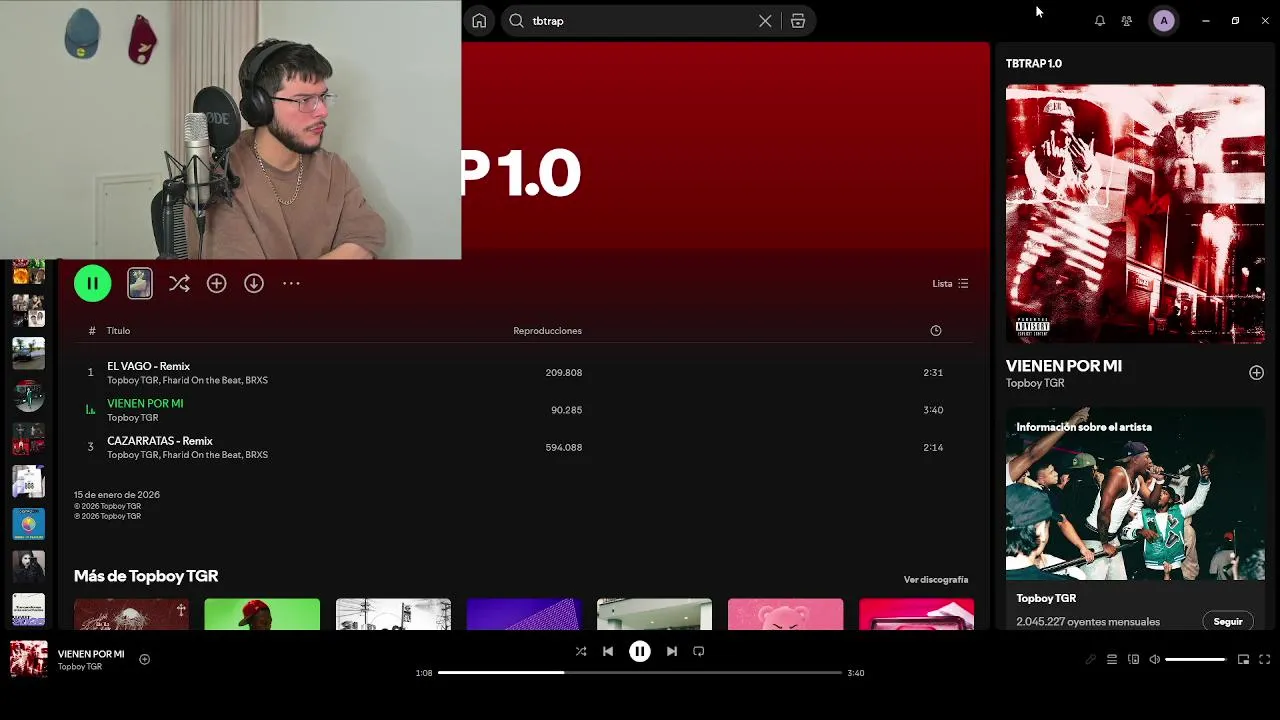Viewport: 1280px width, 720px height.
Task: Add current song with bottom bar plus icon
Action: point(145,660)
